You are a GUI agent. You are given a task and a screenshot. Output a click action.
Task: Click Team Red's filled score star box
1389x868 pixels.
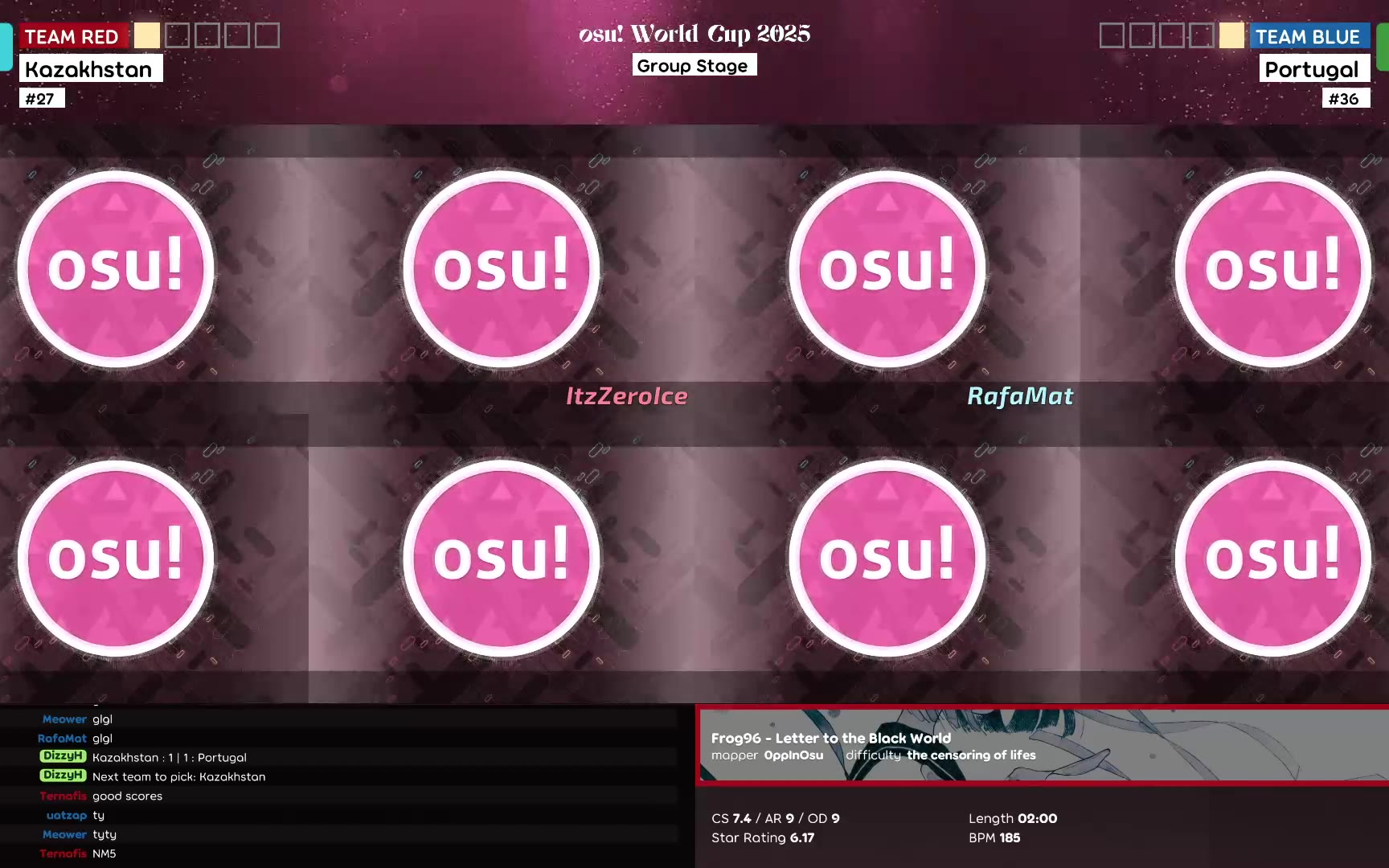(147, 35)
